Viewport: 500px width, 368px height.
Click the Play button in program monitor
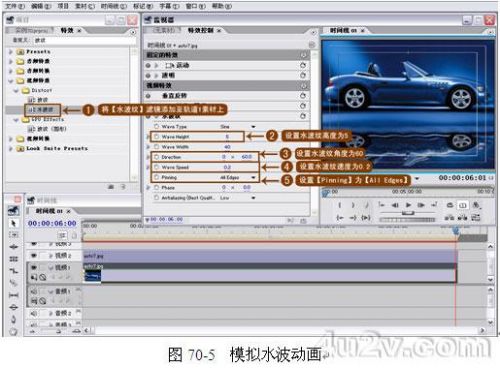[x=408, y=205]
